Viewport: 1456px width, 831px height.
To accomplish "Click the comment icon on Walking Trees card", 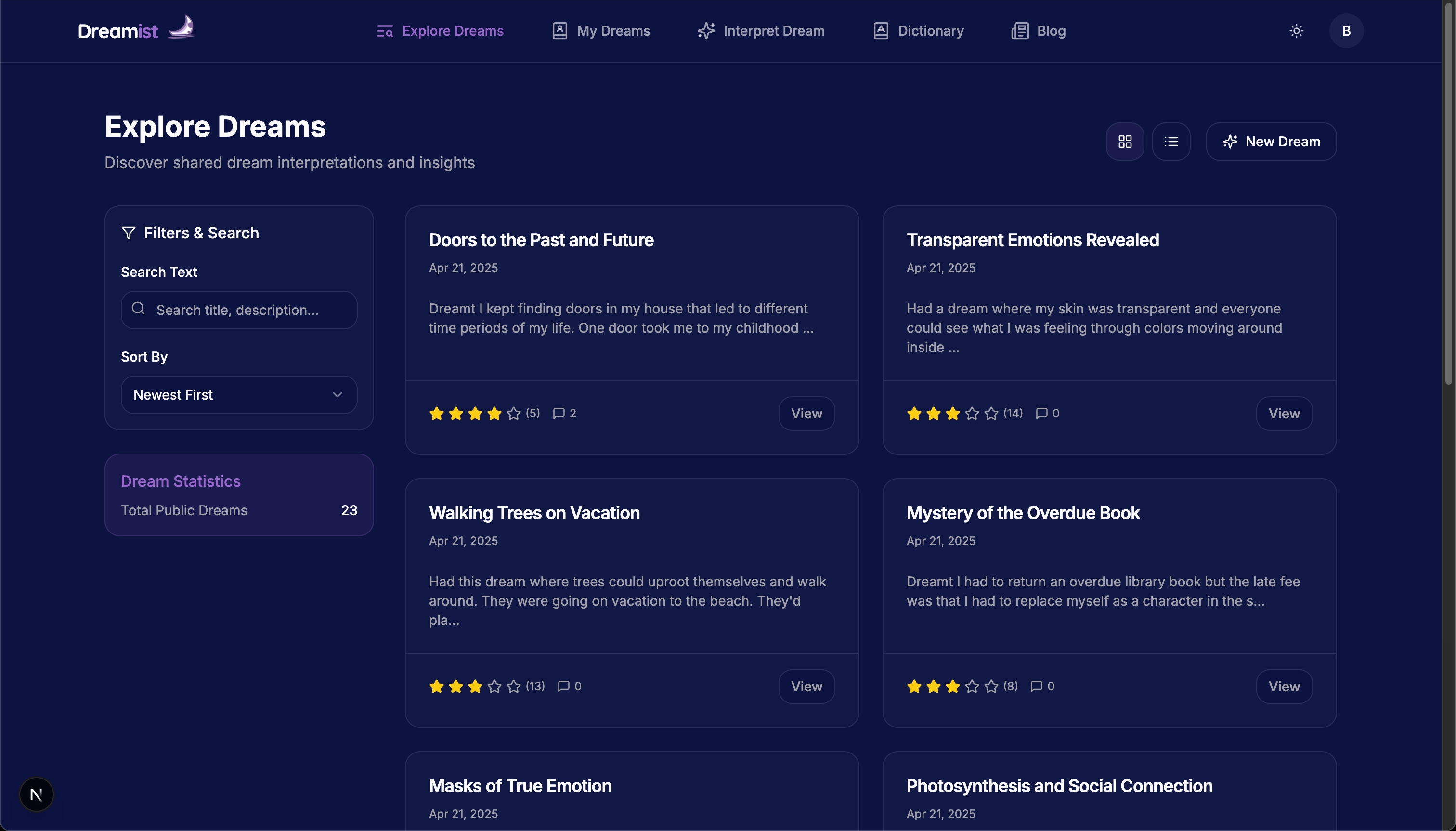I will pos(563,686).
